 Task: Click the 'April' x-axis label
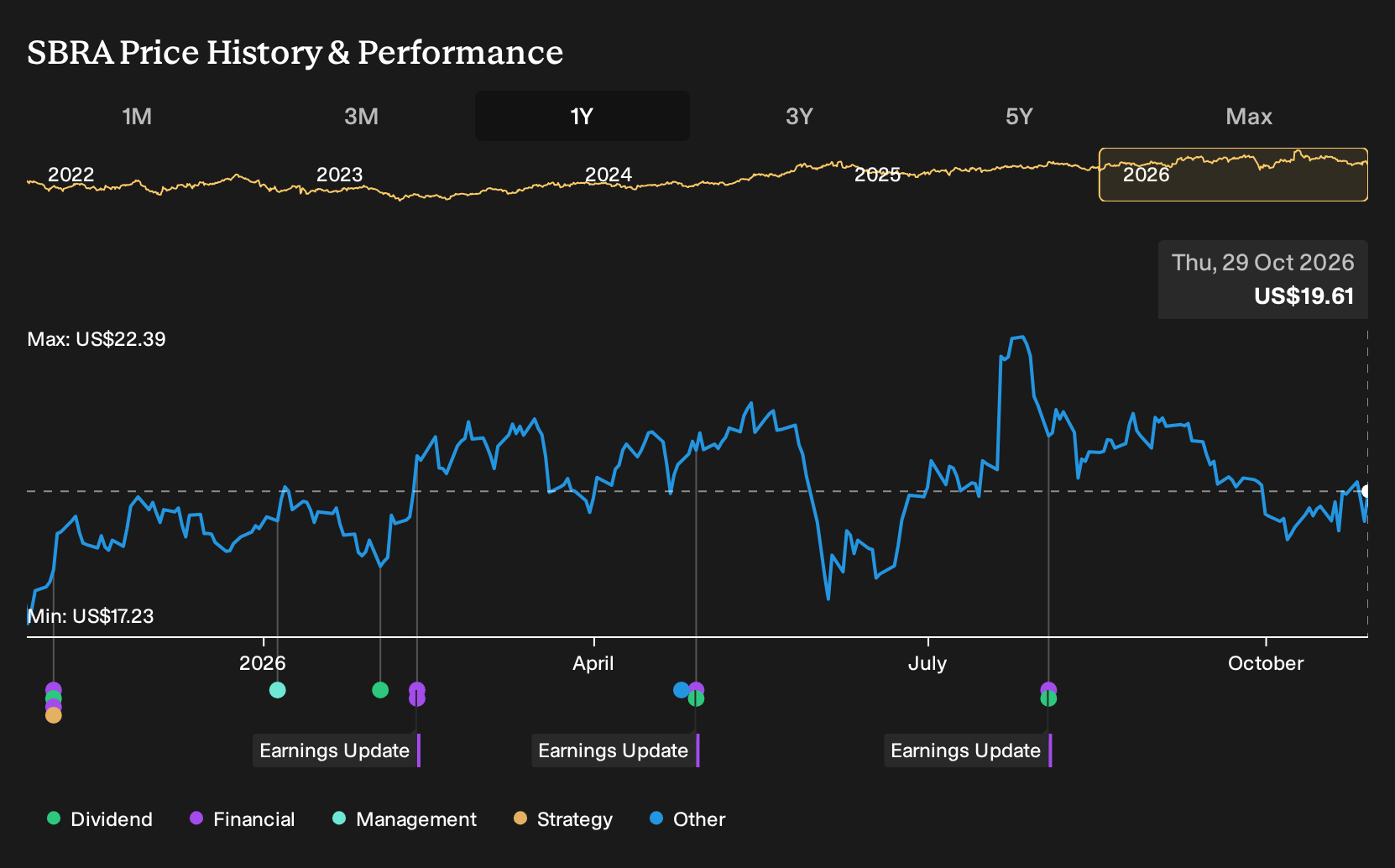[593, 663]
